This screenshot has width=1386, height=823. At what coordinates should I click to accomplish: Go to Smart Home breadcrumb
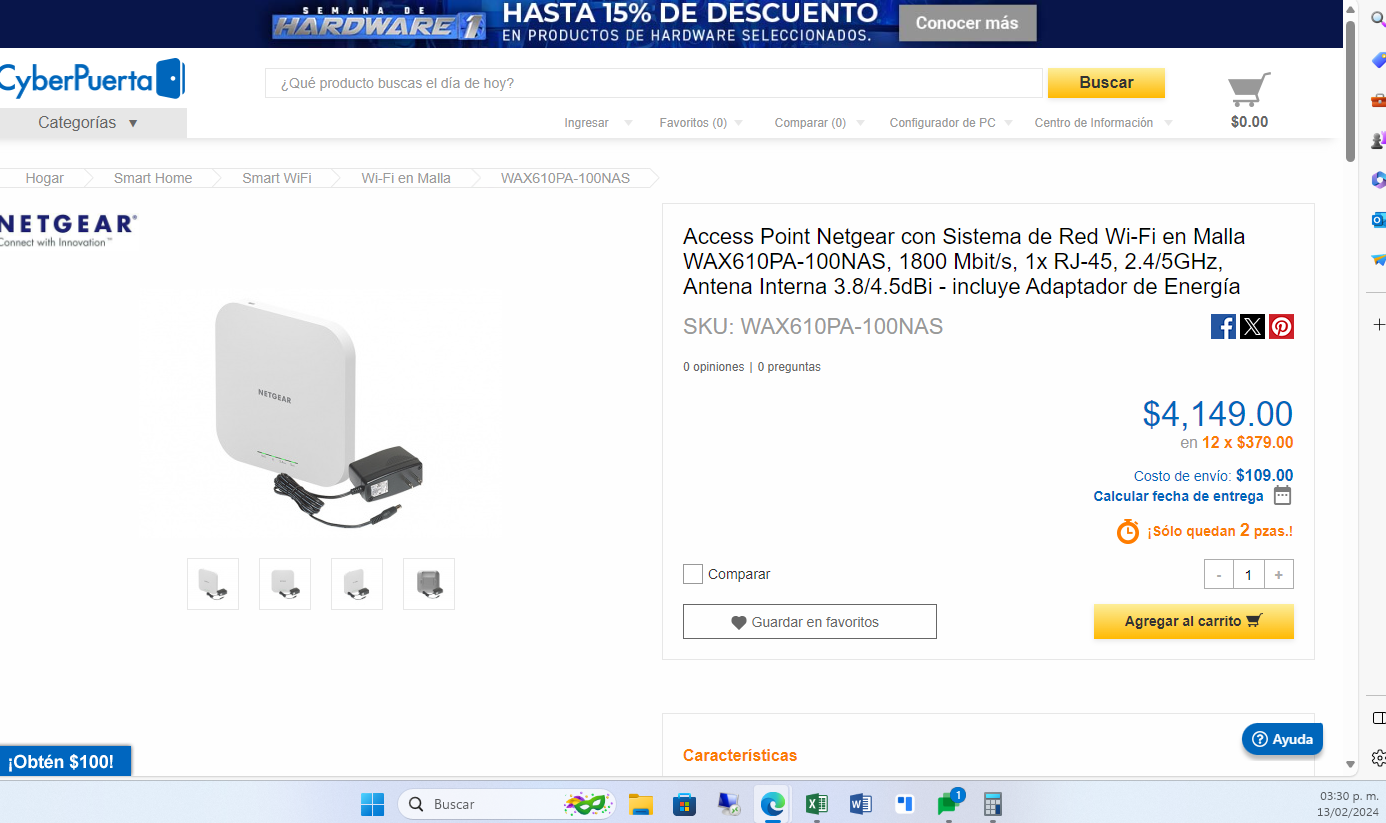click(153, 178)
